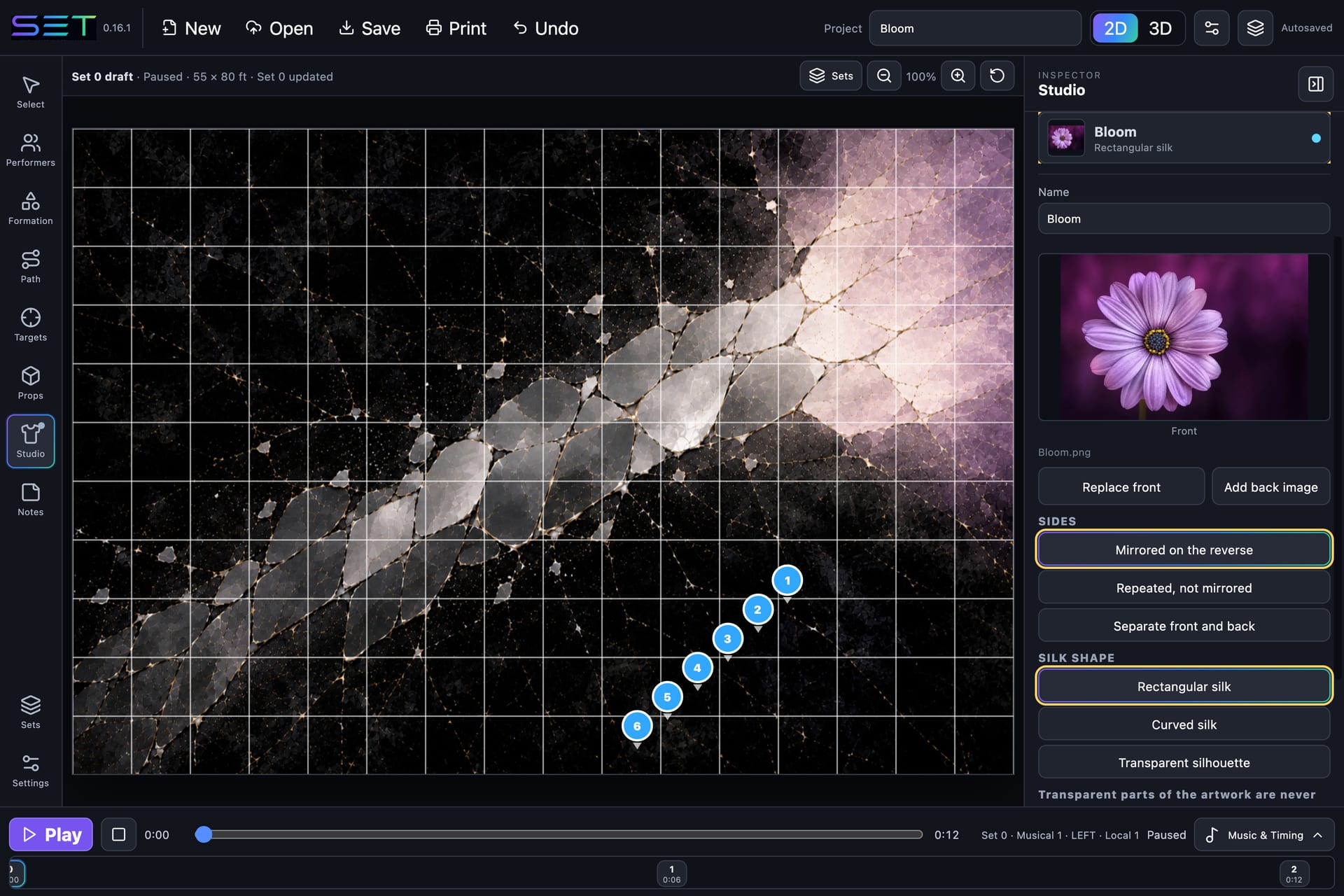
Task: Select Transparent silhouette shape
Action: pyautogui.click(x=1184, y=762)
